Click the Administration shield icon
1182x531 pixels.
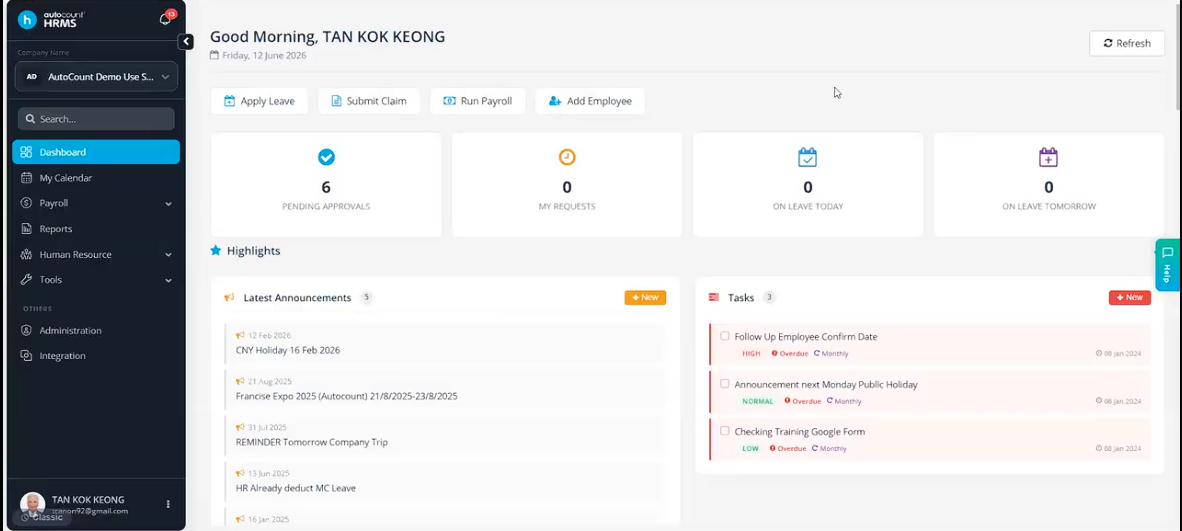[26, 330]
